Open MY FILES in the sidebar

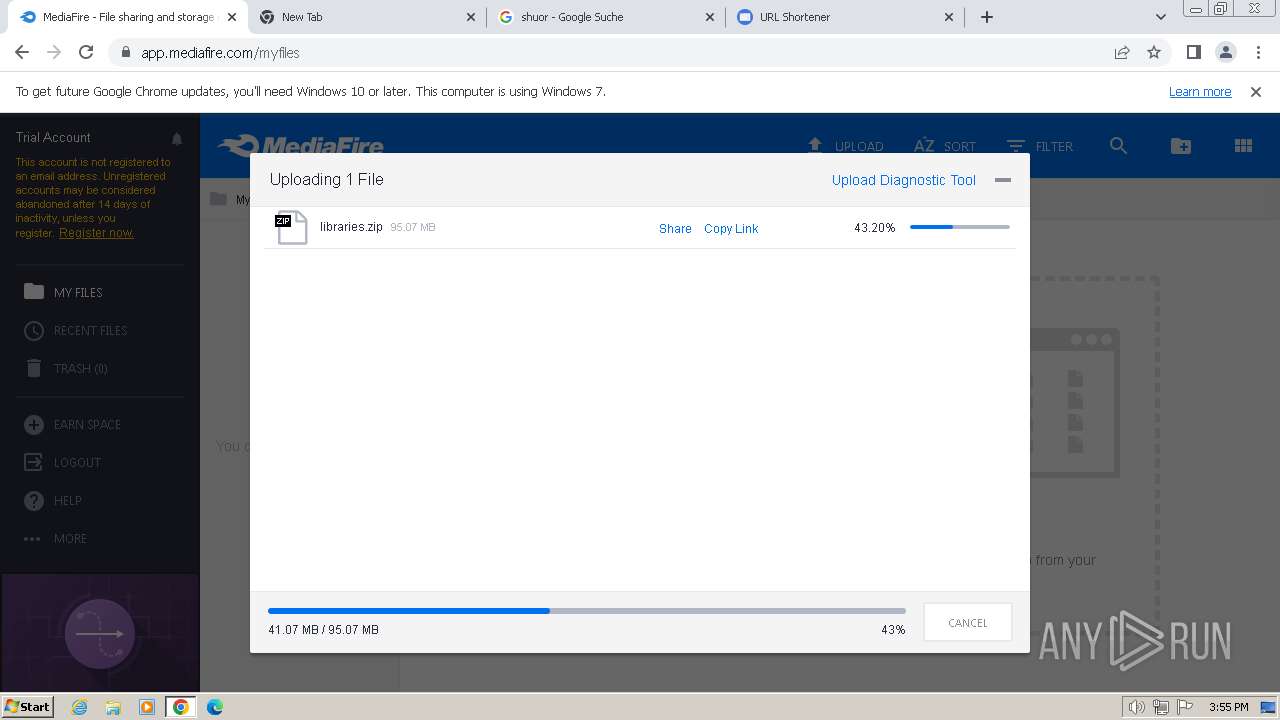coord(78,292)
